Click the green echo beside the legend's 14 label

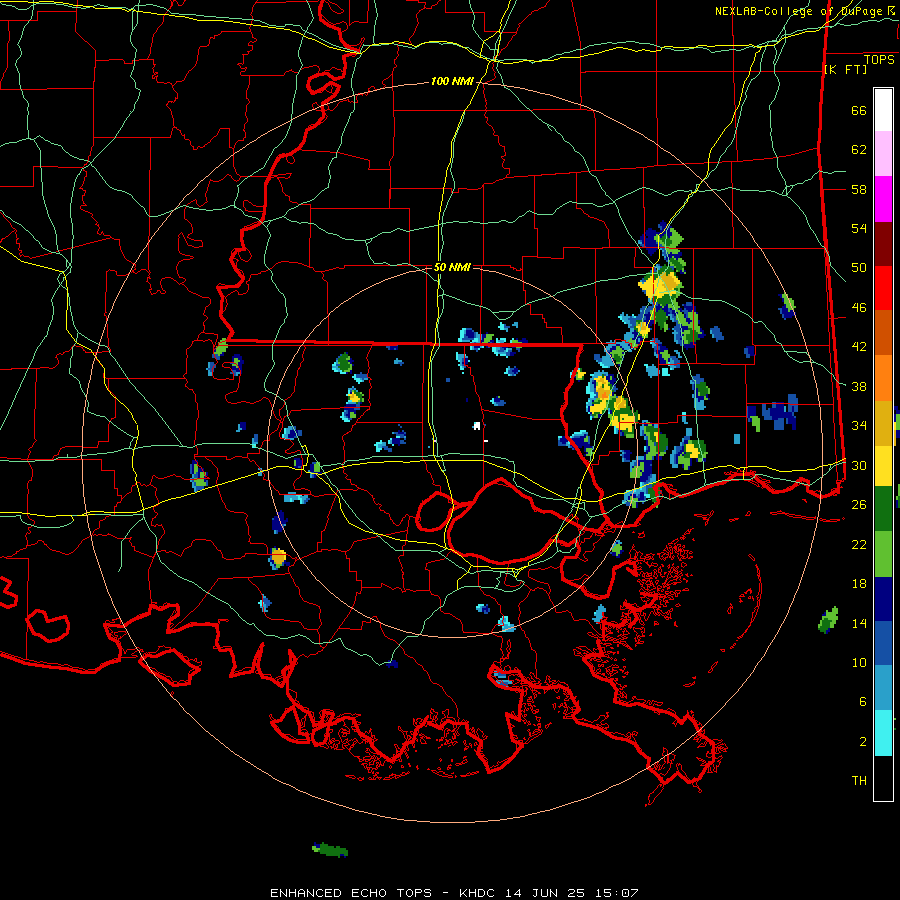[x=828, y=620]
